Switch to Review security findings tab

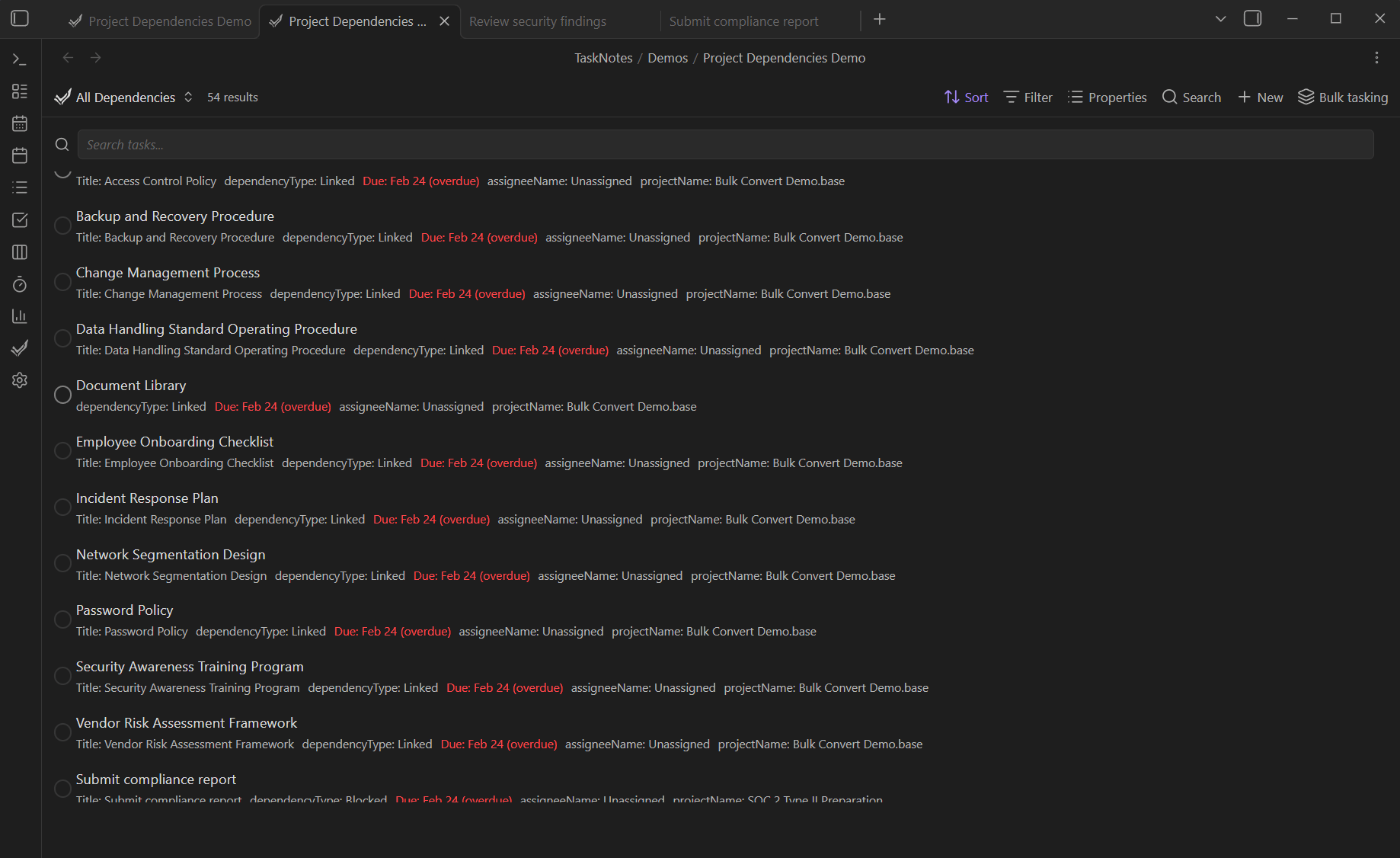[538, 21]
